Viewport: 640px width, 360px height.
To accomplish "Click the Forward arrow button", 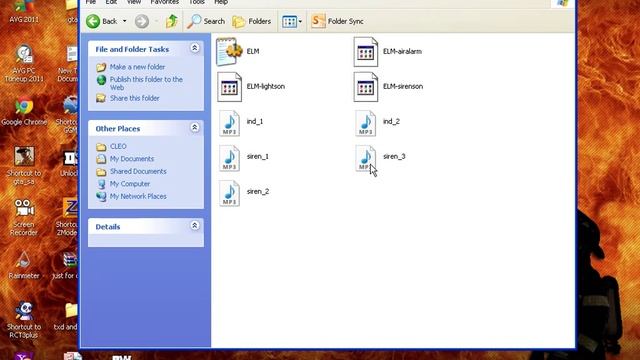I will coord(142,21).
